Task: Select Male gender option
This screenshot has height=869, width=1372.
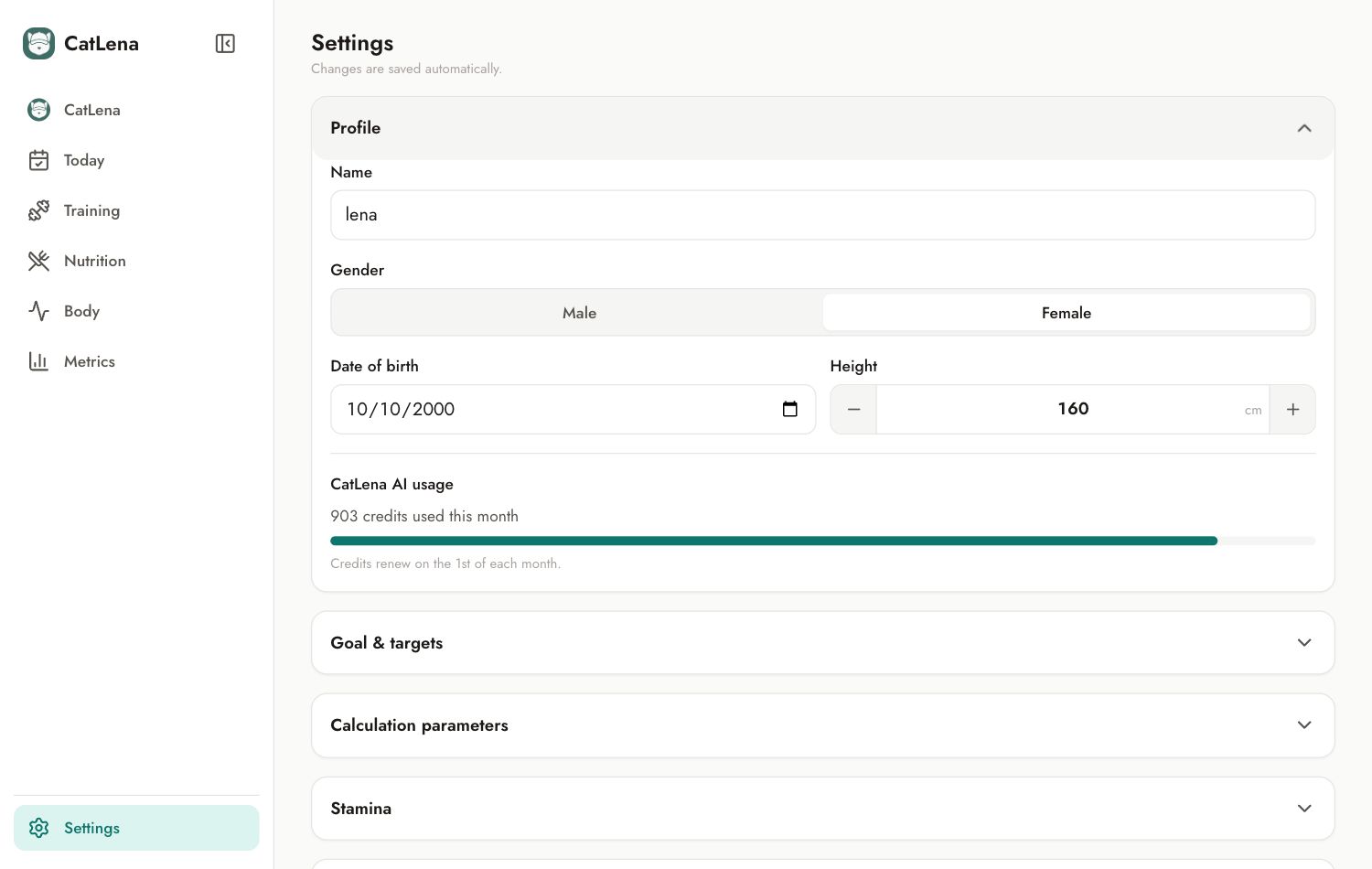Action: [579, 313]
